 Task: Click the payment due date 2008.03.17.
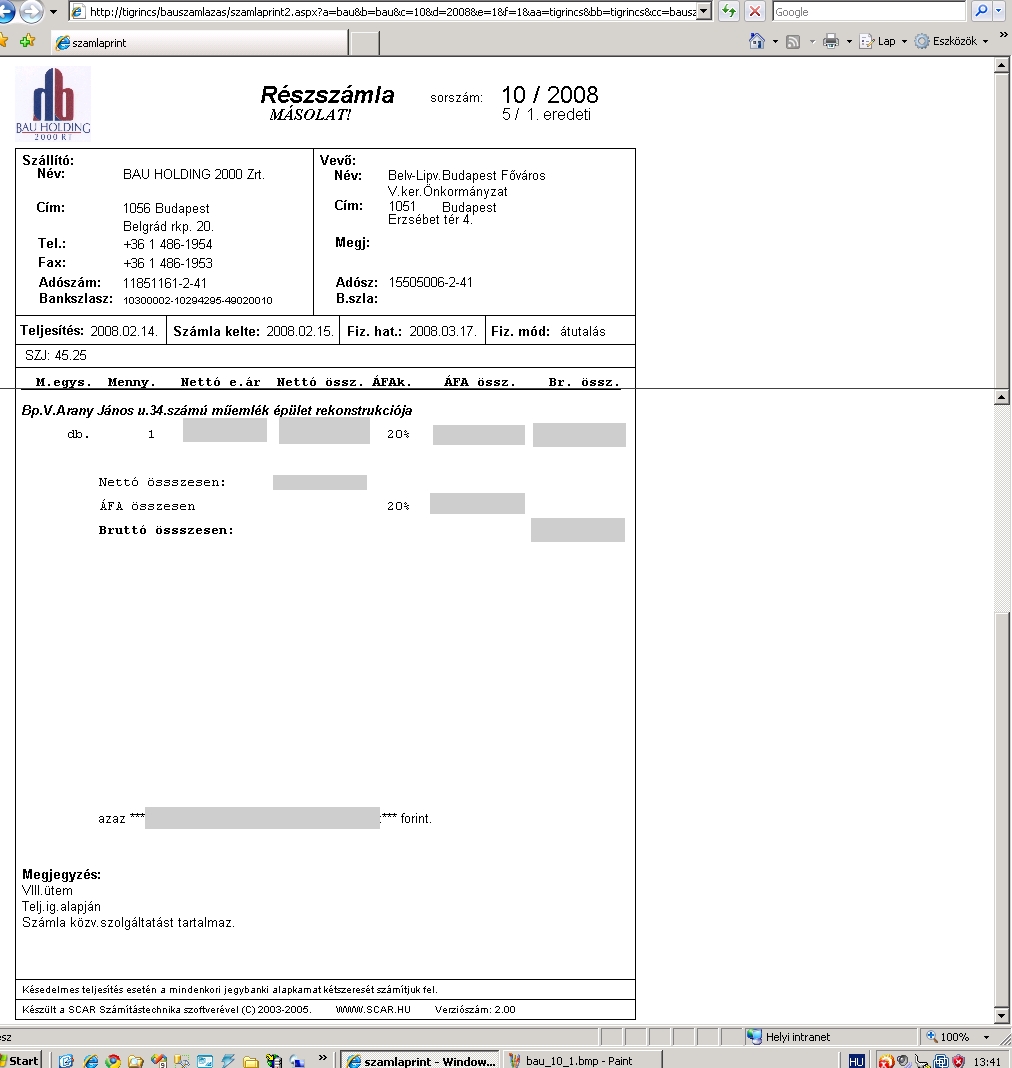[x=443, y=331]
